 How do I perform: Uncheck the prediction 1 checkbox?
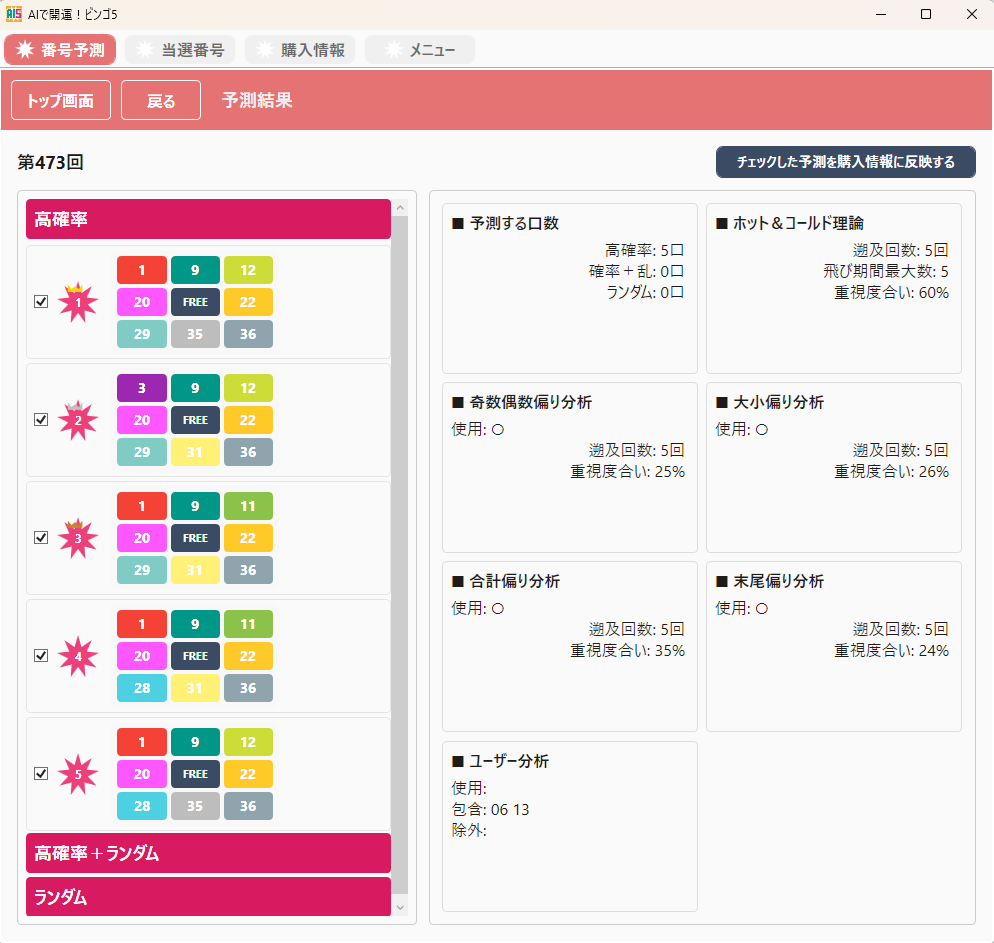(41, 302)
